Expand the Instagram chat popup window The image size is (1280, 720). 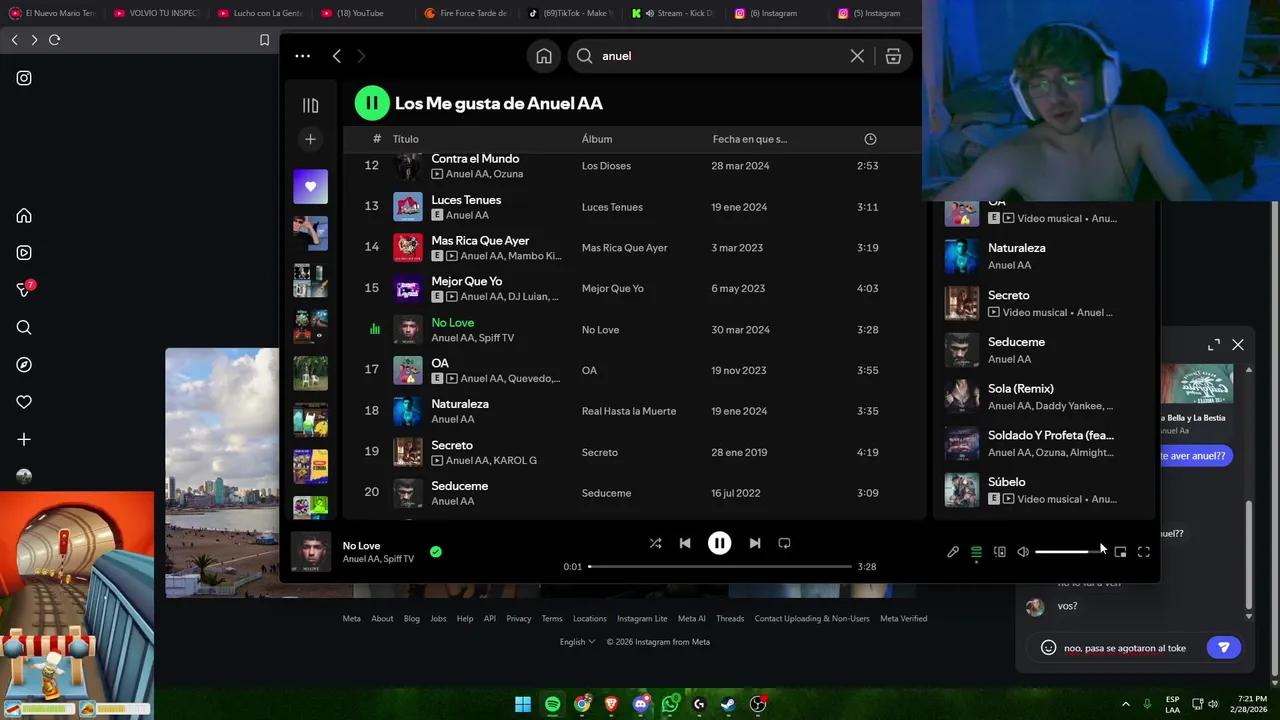point(1214,344)
